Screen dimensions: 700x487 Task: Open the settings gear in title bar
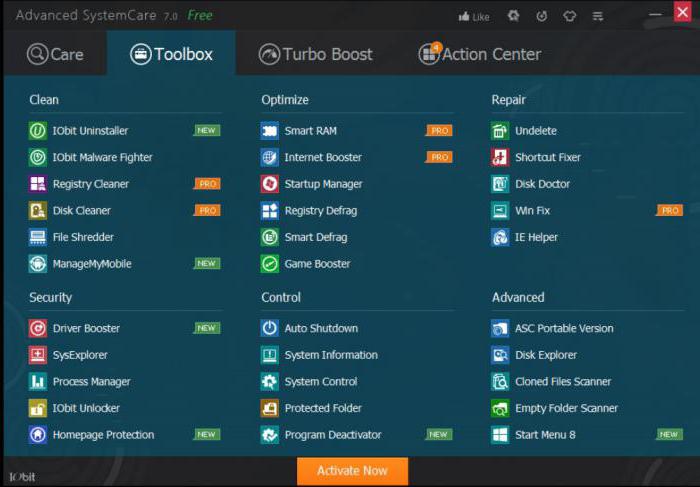pyautogui.click(x=513, y=17)
